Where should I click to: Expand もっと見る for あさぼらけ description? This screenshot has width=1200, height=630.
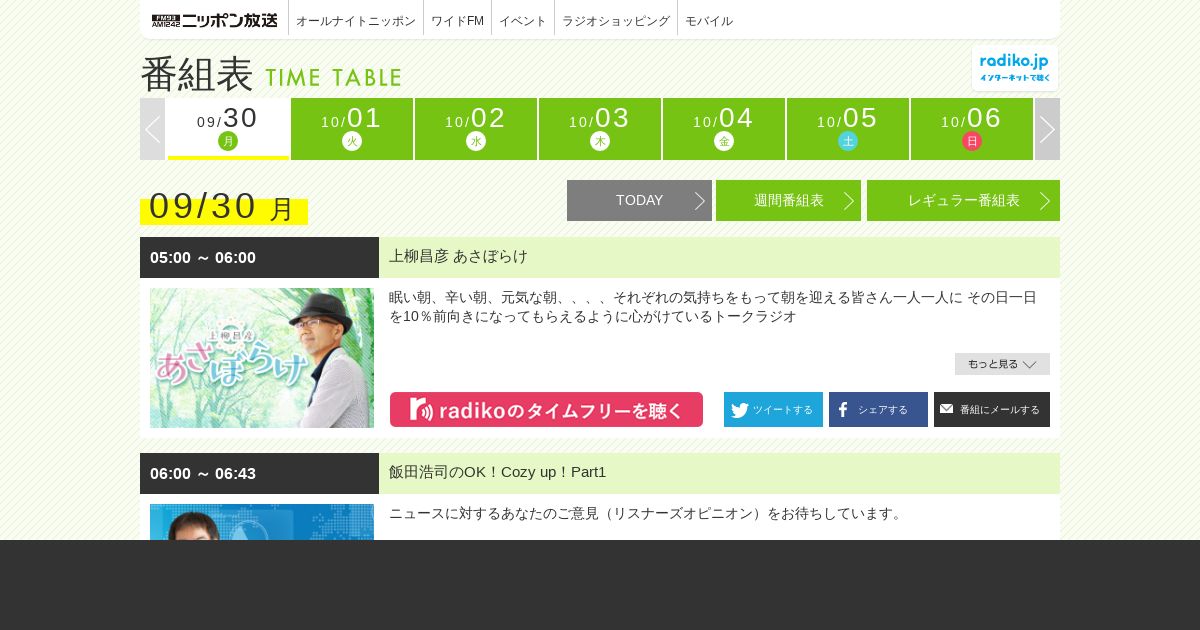(x=1002, y=364)
